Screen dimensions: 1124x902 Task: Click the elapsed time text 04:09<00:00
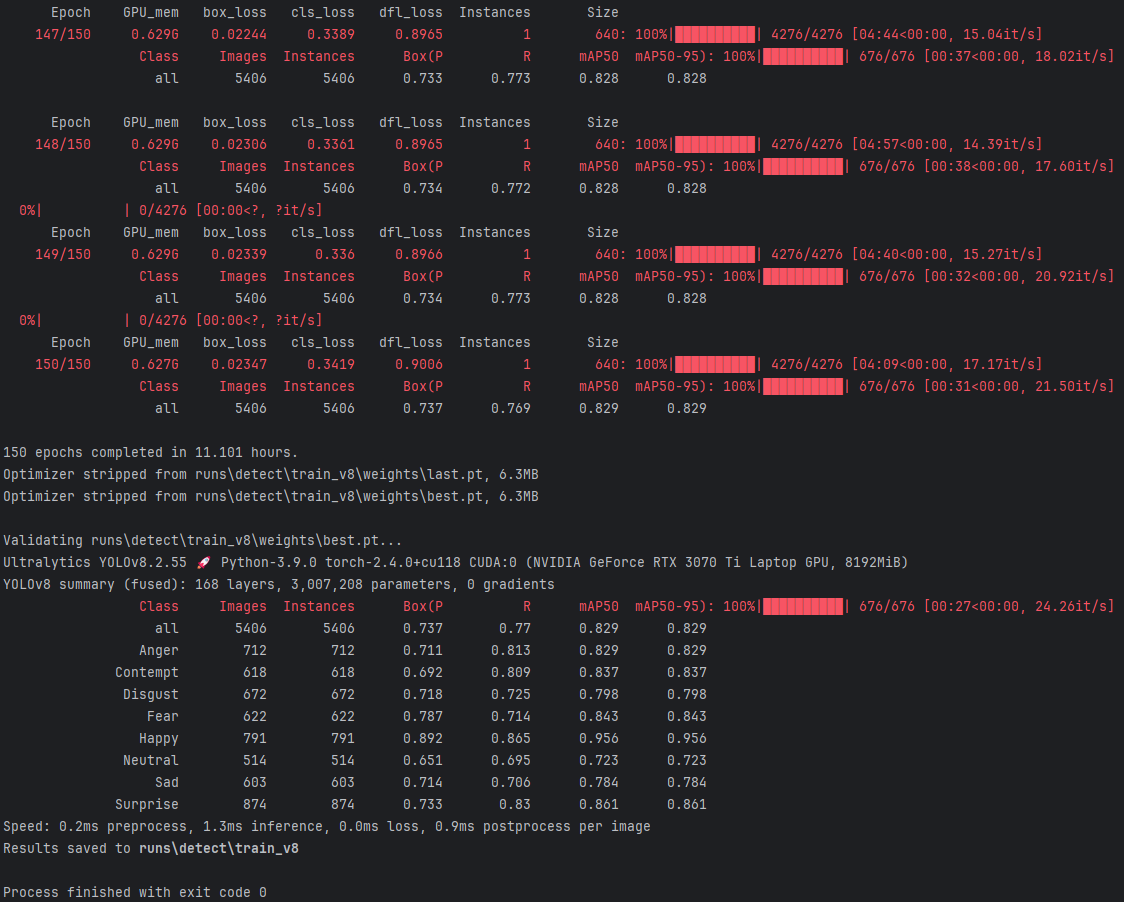[x=902, y=364]
